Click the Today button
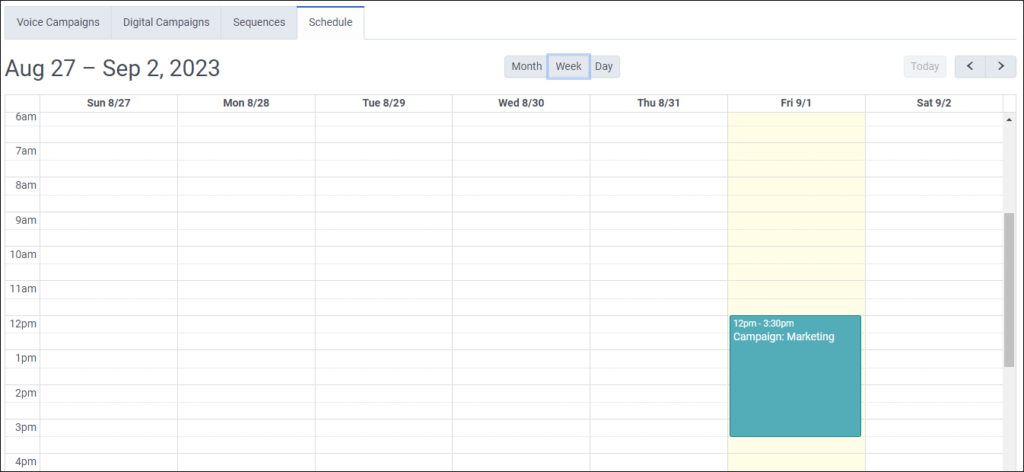 tap(925, 67)
